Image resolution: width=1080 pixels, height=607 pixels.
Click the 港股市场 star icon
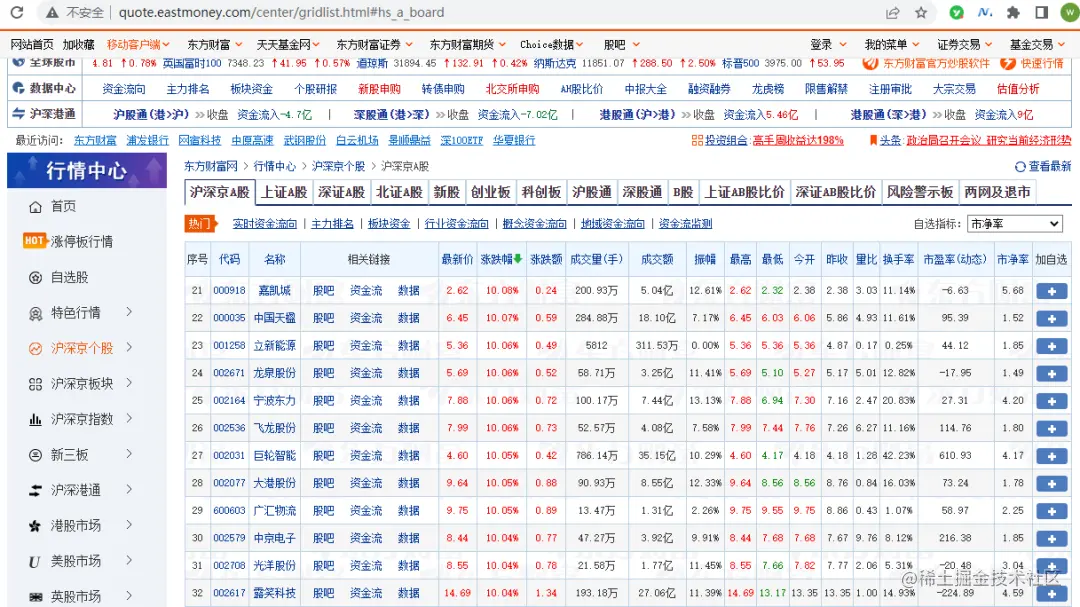[36, 525]
